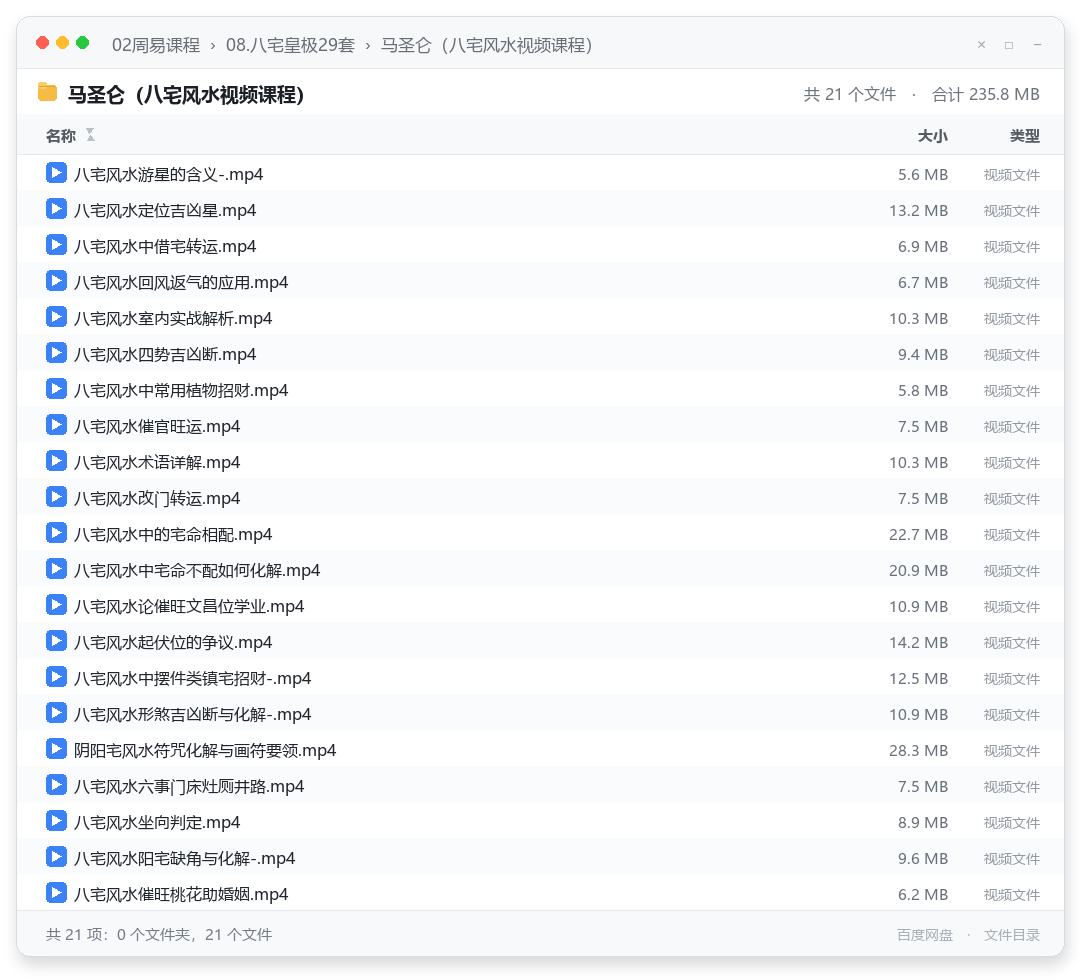Select file name 八宅风水催旺桃花助婚姻.mp4

[181, 894]
